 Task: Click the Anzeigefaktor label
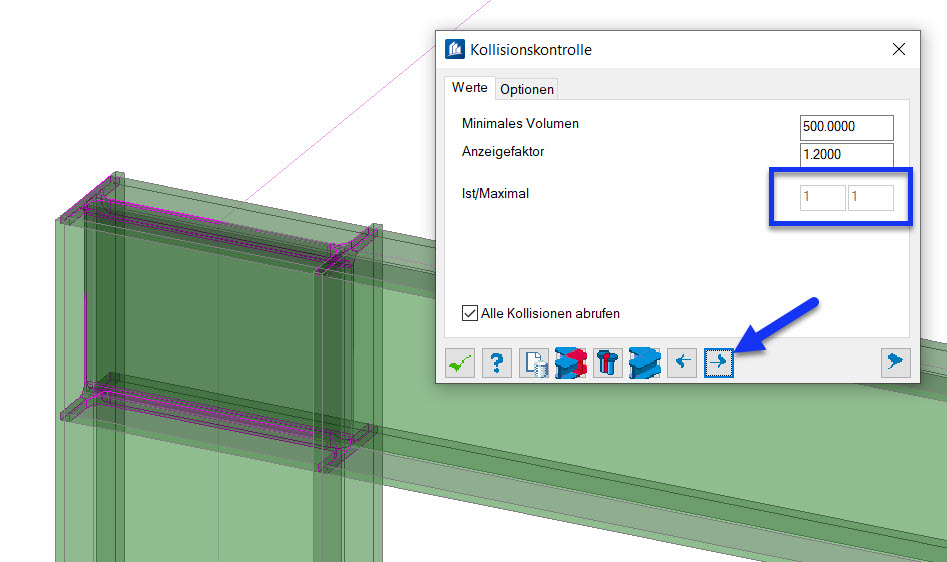(502, 152)
